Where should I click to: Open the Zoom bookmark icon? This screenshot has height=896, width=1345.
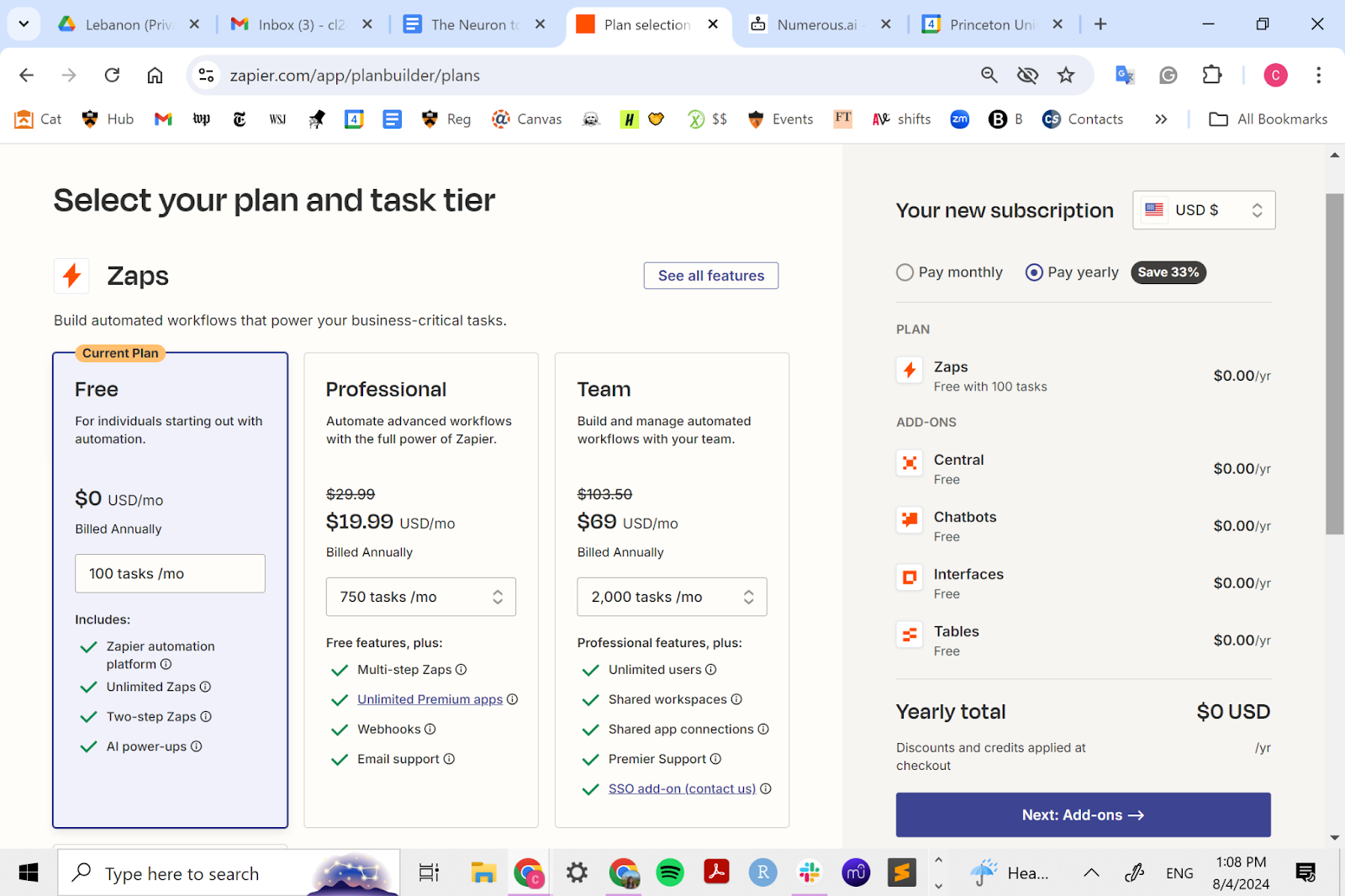[x=960, y=119]
